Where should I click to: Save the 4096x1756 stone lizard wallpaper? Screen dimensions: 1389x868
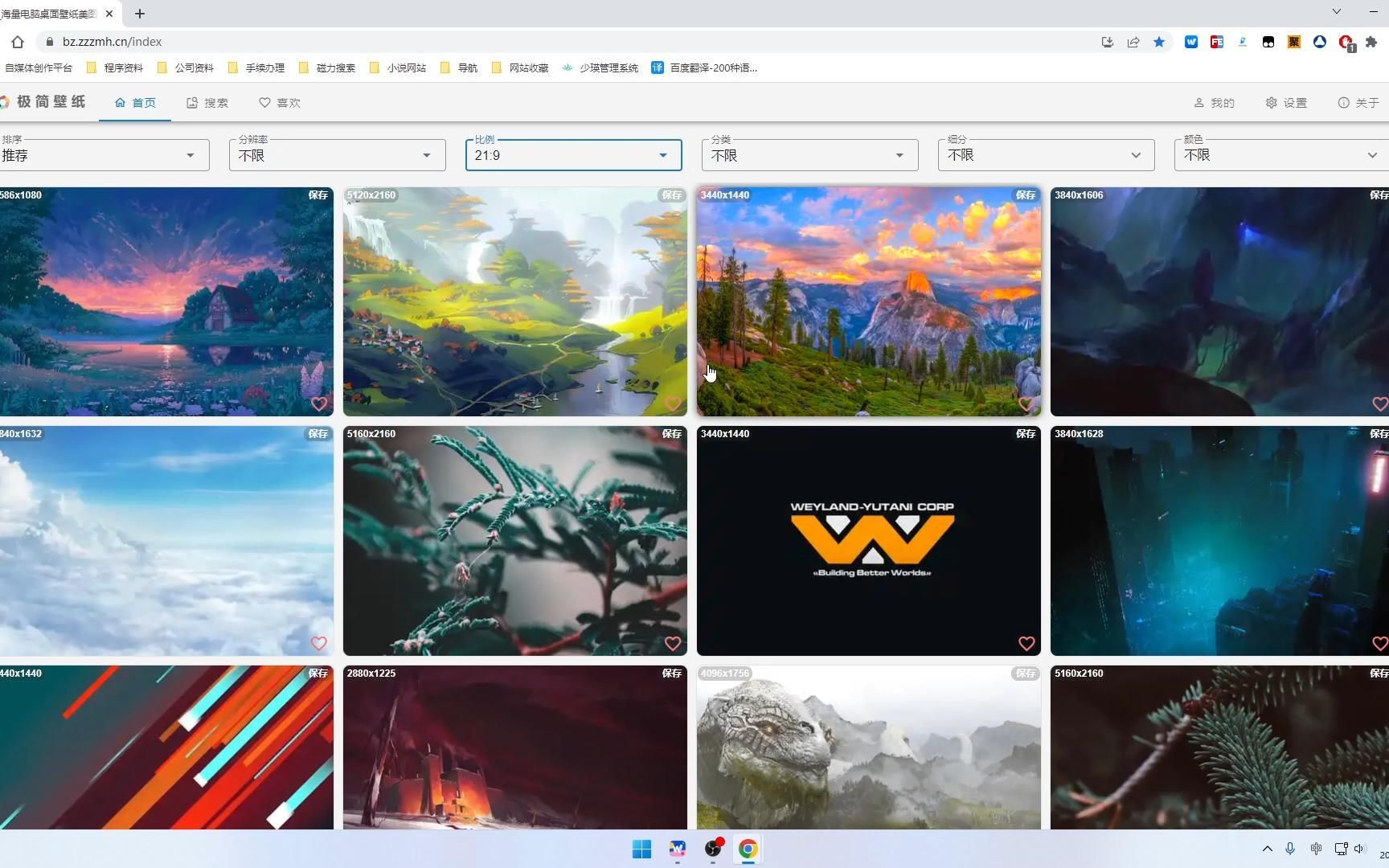pos(1026,674)
